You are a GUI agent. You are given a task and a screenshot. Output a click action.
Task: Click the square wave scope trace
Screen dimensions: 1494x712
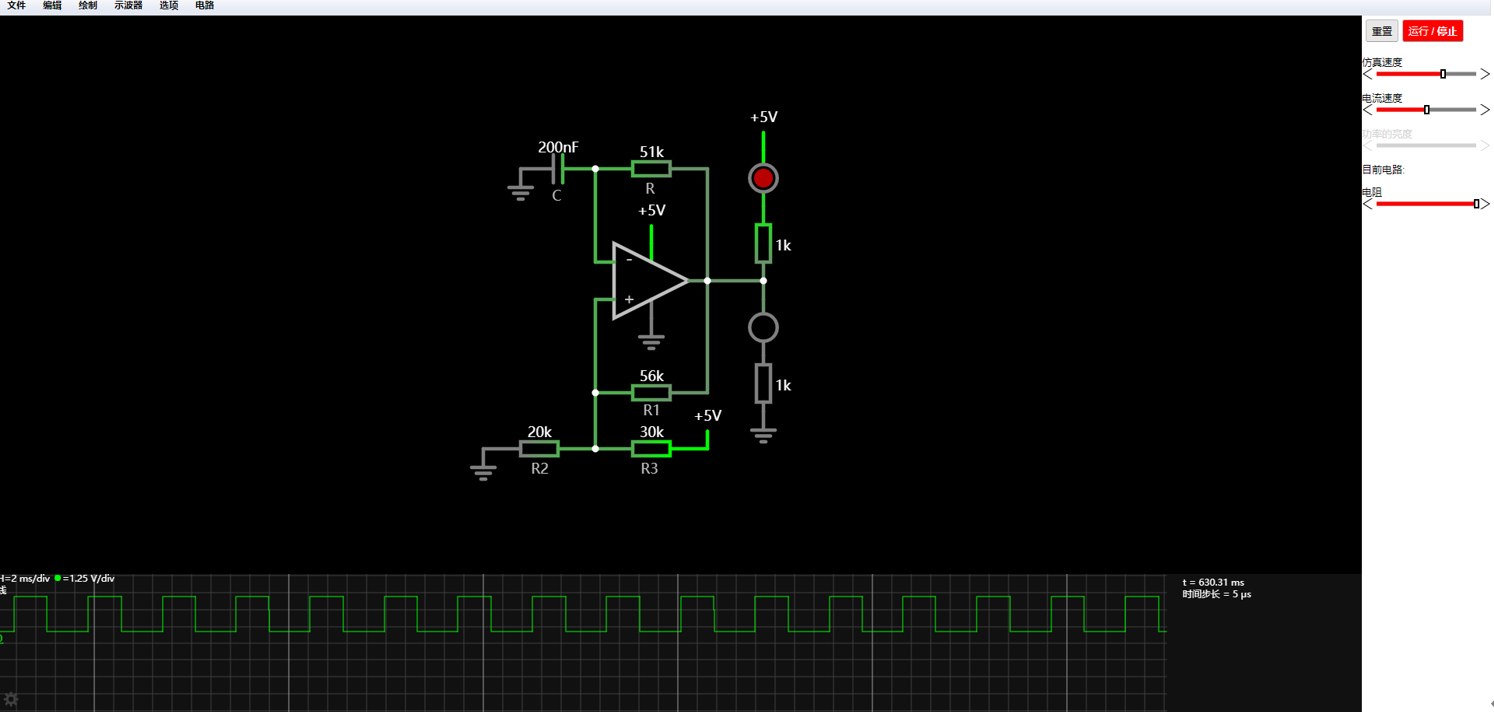pos(583,614)
